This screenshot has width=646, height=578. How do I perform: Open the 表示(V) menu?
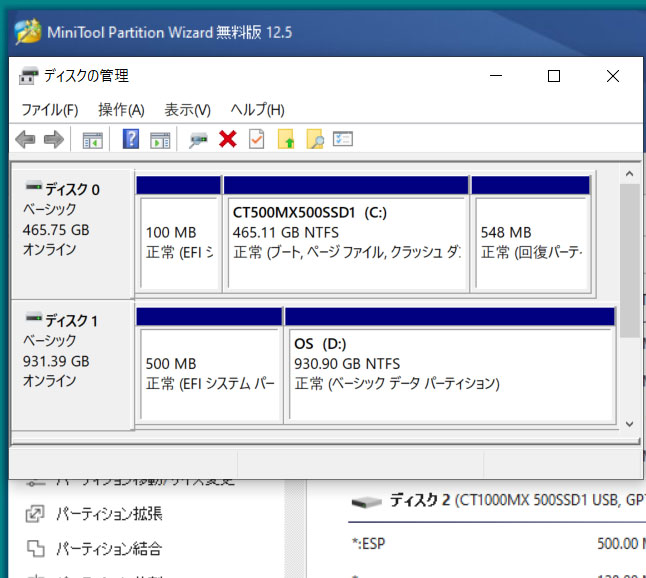click(187, 110)
